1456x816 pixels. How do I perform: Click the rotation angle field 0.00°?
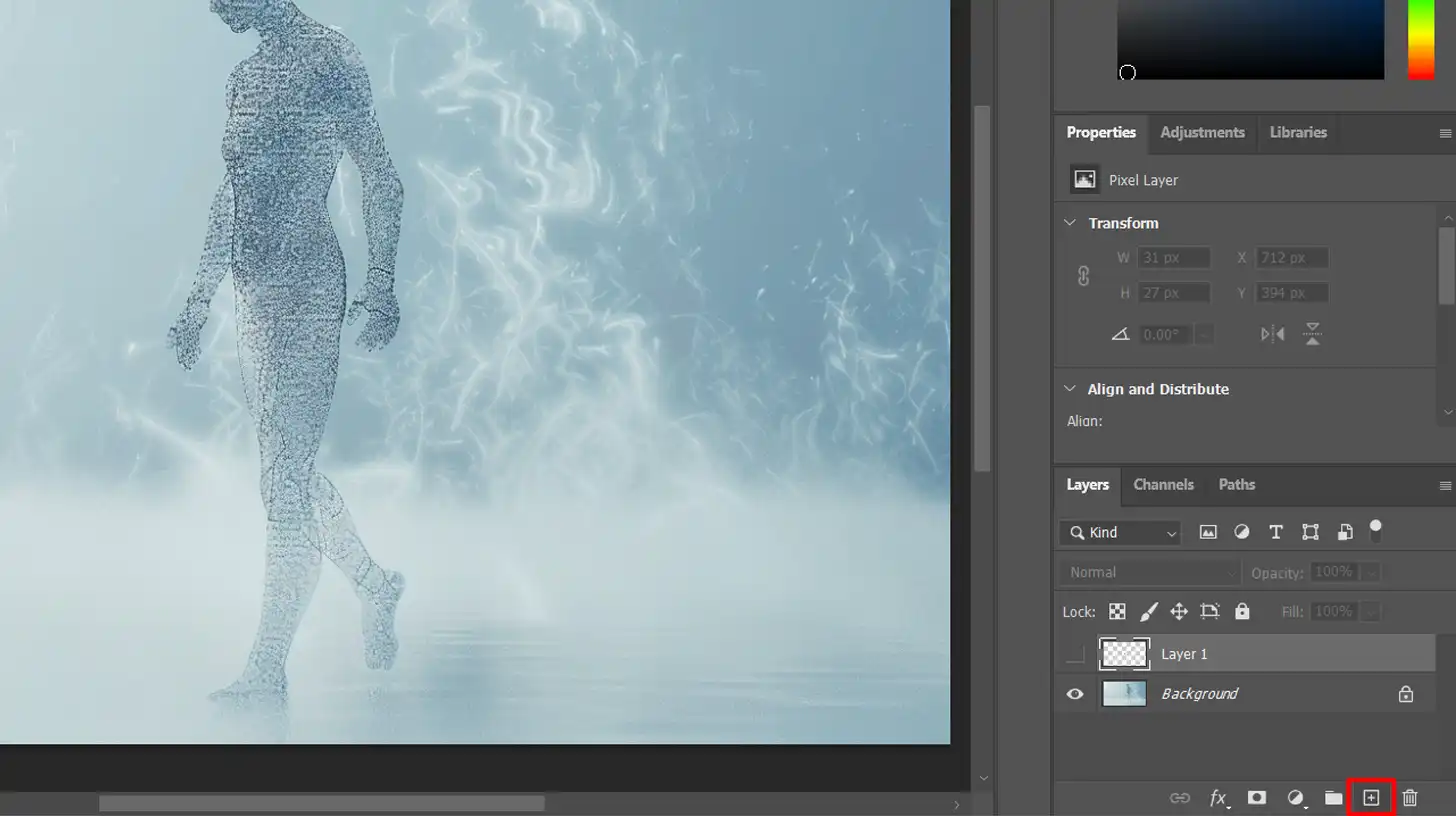pos(1165,335)
